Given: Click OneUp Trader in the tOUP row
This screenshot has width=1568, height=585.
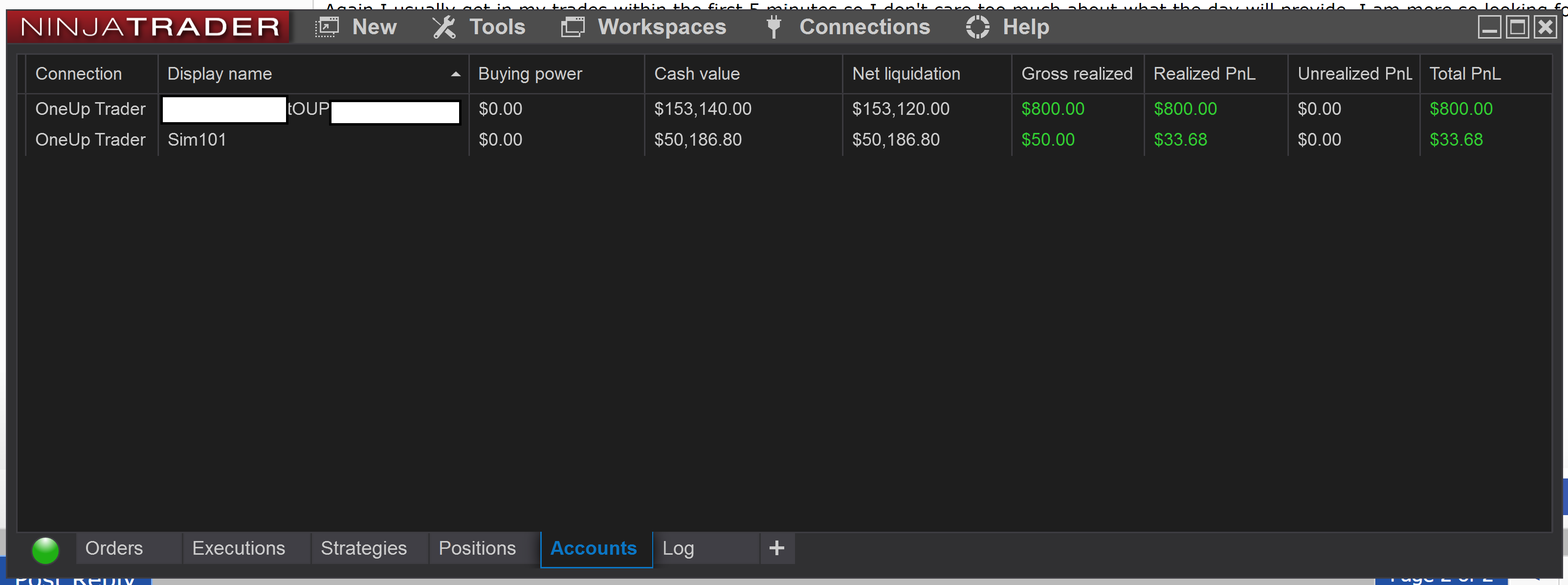Looking at the screenshot, I should coord(90,109).
